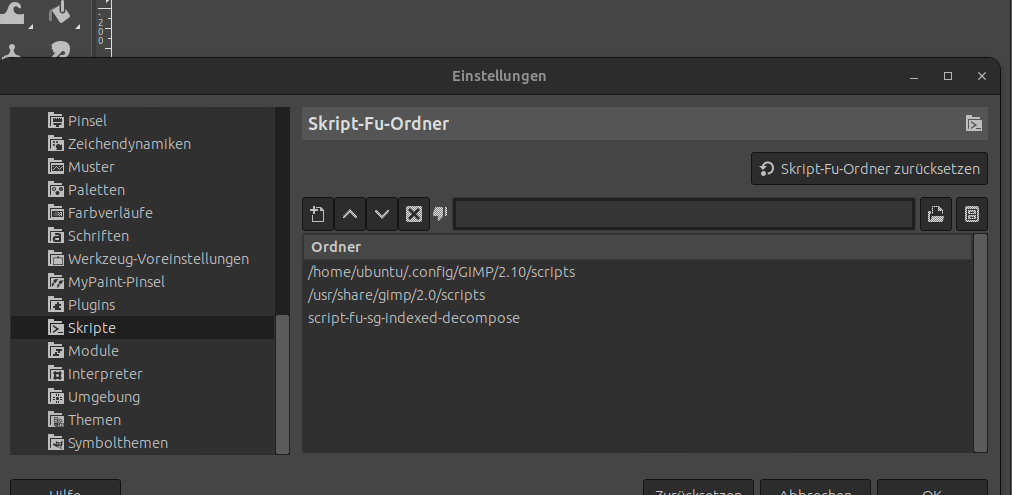Select Interpreter in the settings tree
Screen dimensions: 1012x495
pyautogui.click(x=105, y=374)
